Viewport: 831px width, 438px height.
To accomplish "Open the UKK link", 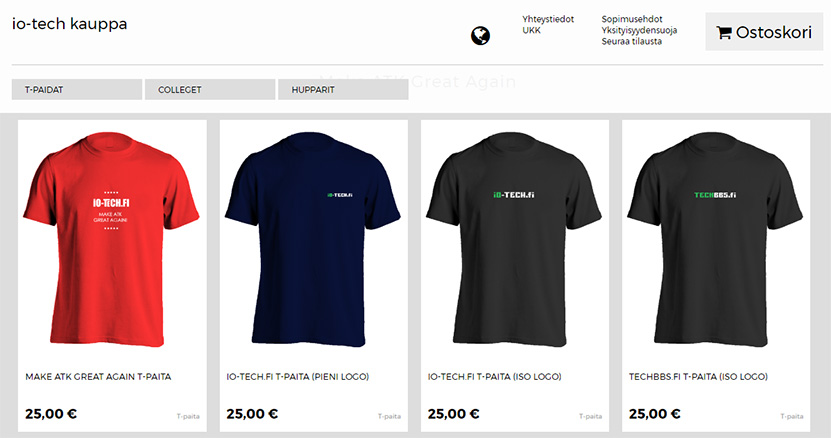I will click(x=532, y=30).
